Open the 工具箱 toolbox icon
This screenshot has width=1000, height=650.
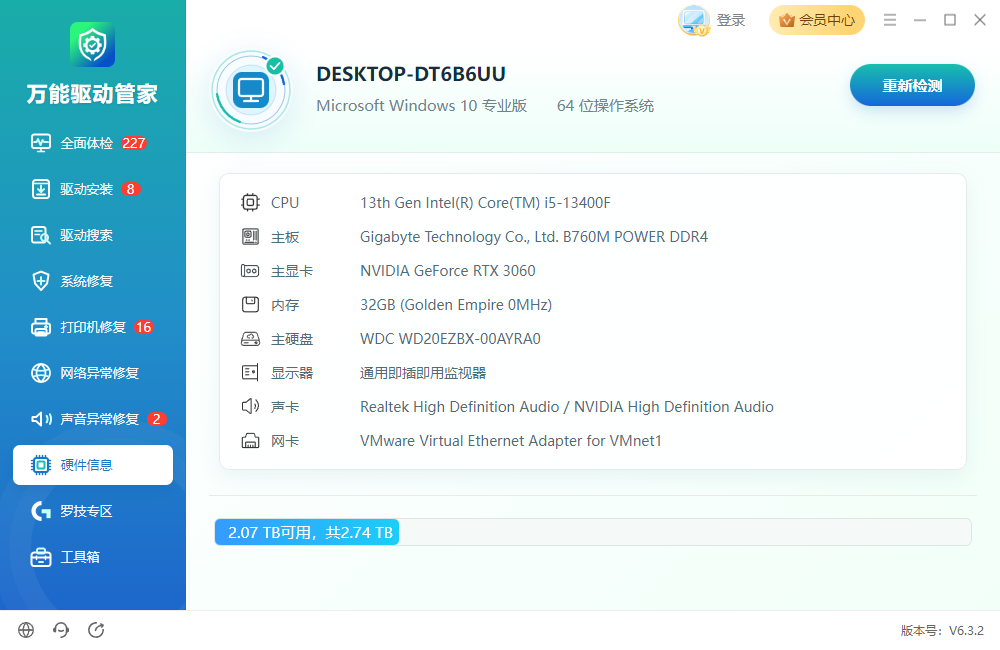coord(41,557)
